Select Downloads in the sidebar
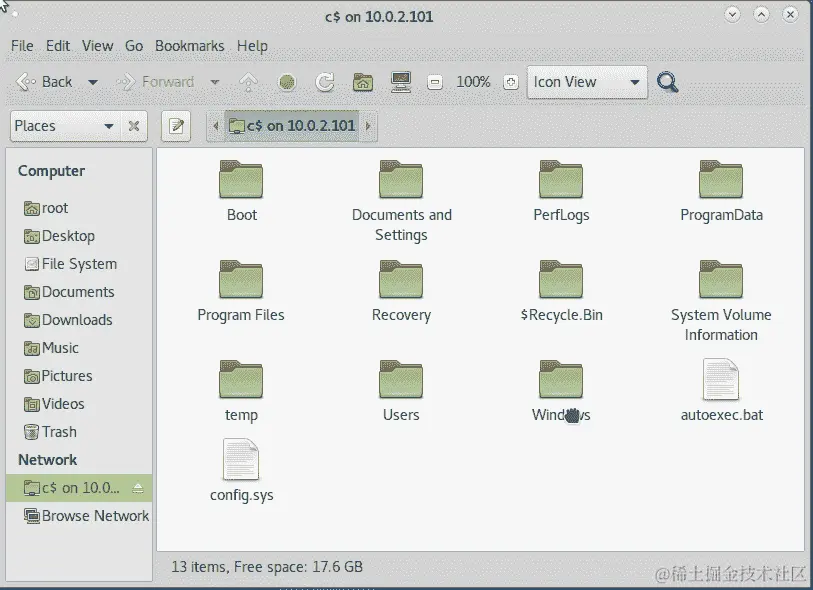Screen dimensions: 813x590 [79, 320]
